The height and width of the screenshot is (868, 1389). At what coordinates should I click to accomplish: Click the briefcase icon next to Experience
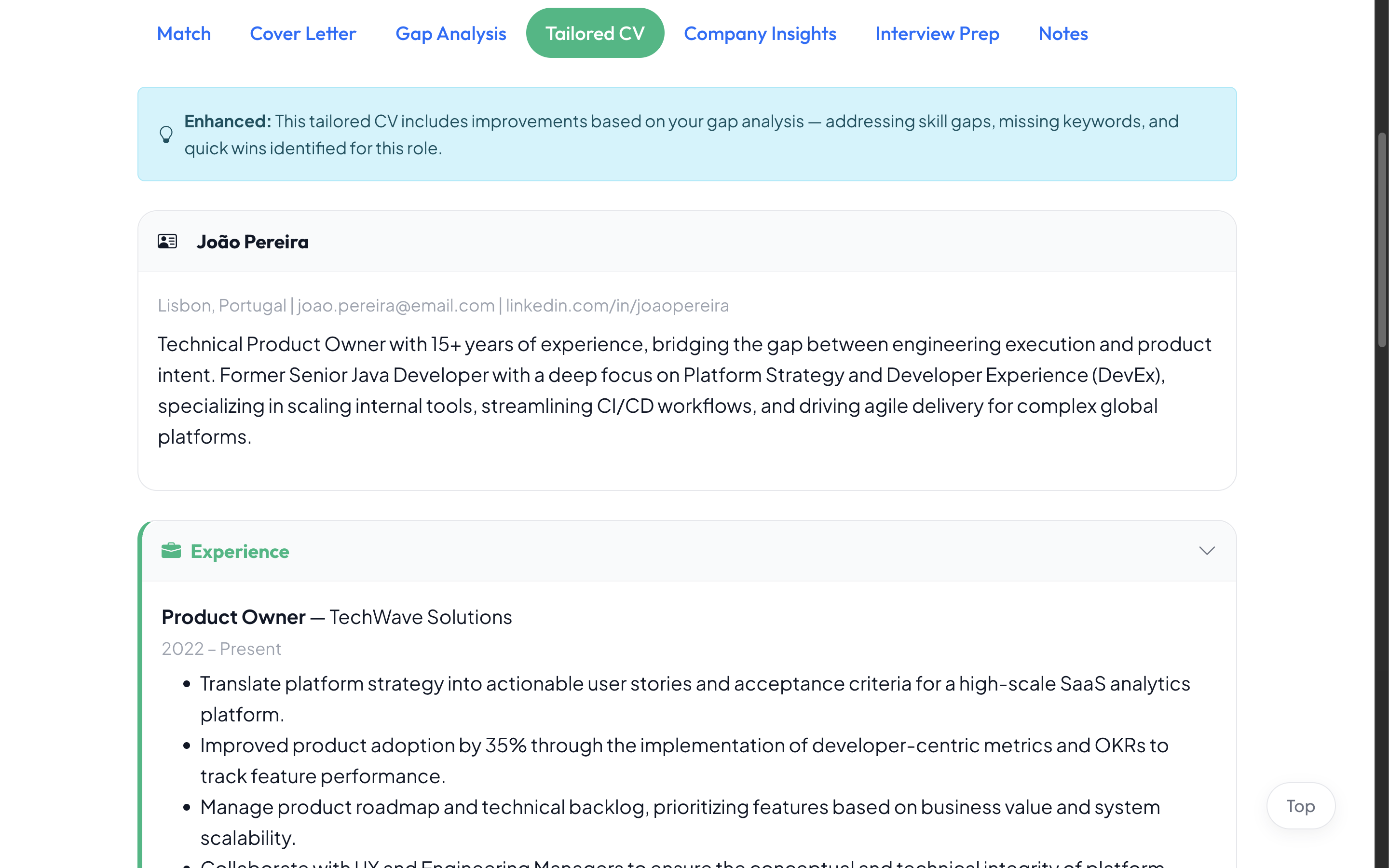pyautogui.click(x=171, y=551)
